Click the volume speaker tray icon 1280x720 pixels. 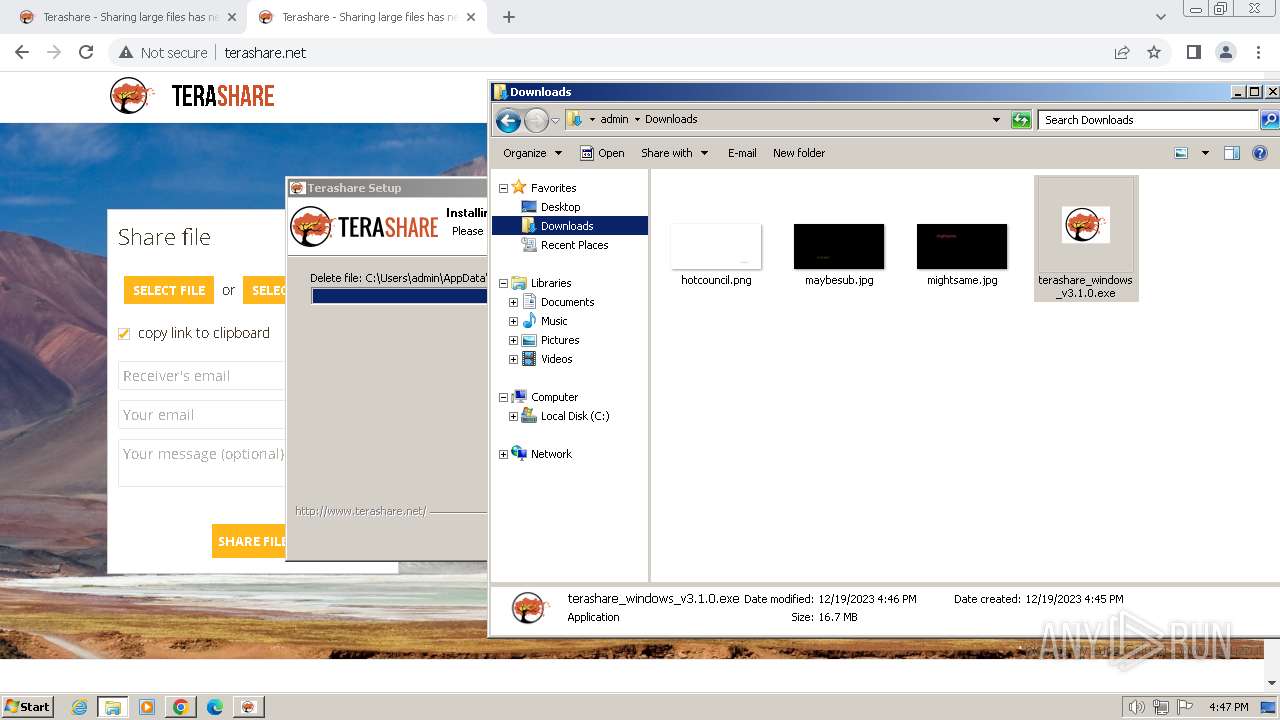[1137, 707]
